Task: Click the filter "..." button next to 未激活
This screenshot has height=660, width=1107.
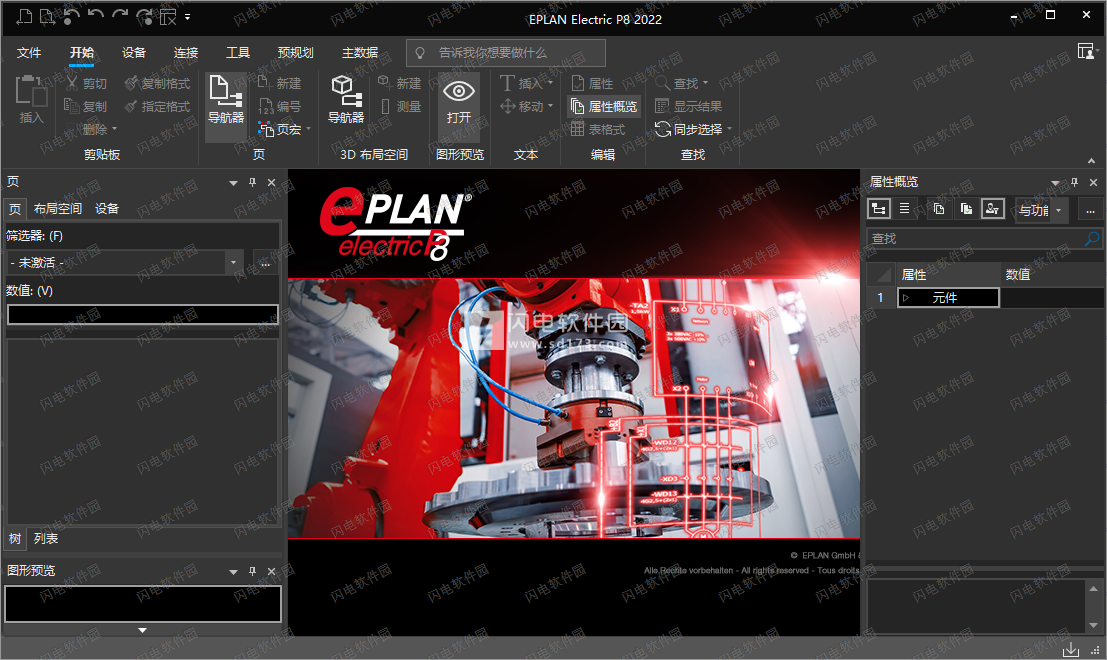Action: 265,263
